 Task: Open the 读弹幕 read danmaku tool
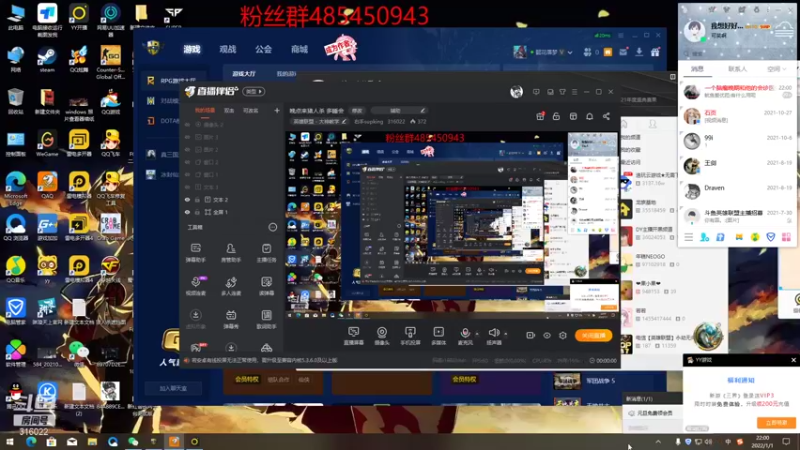tap(266, 286)
